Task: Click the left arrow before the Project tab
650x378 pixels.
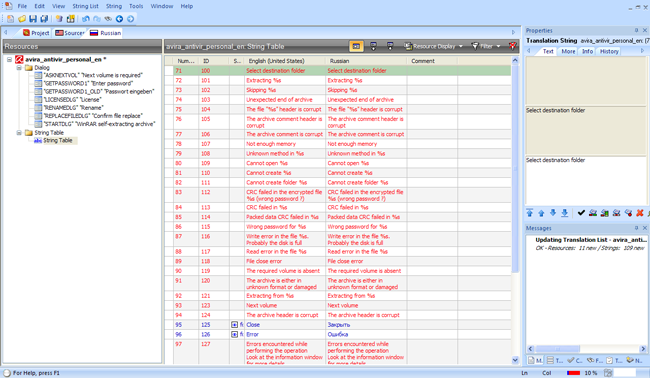Action: point(6,32)
